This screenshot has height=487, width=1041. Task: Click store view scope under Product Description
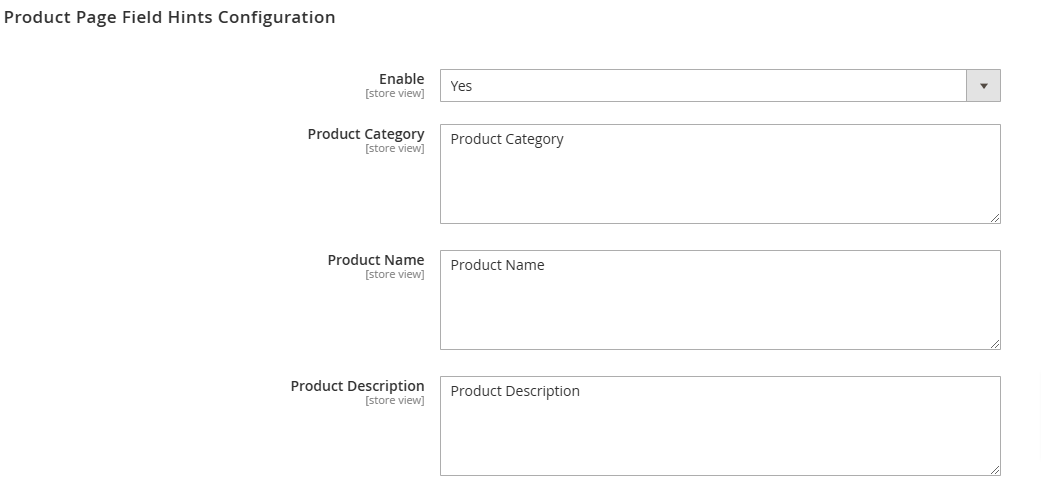click(x=394, y=401)
